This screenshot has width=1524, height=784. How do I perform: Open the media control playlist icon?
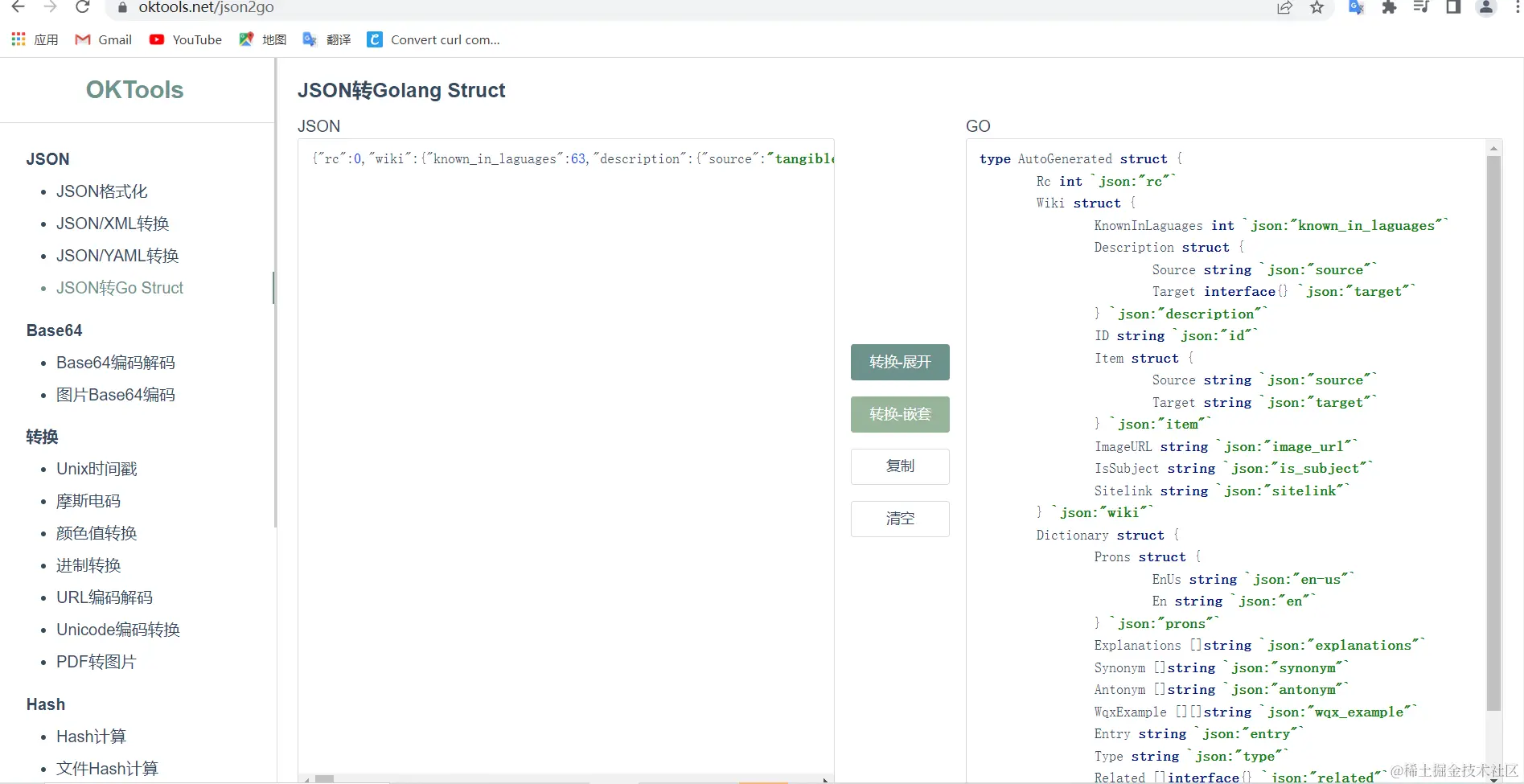click(1421, 7)
